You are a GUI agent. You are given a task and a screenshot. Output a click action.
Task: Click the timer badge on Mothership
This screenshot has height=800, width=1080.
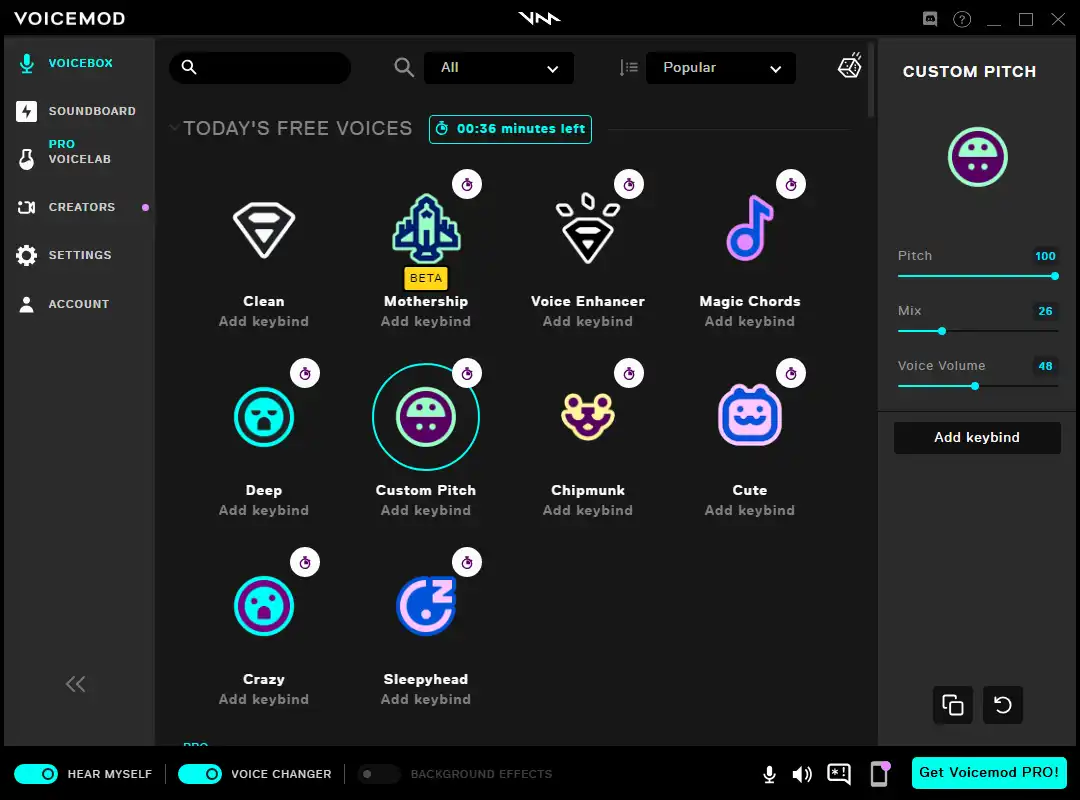467,185
